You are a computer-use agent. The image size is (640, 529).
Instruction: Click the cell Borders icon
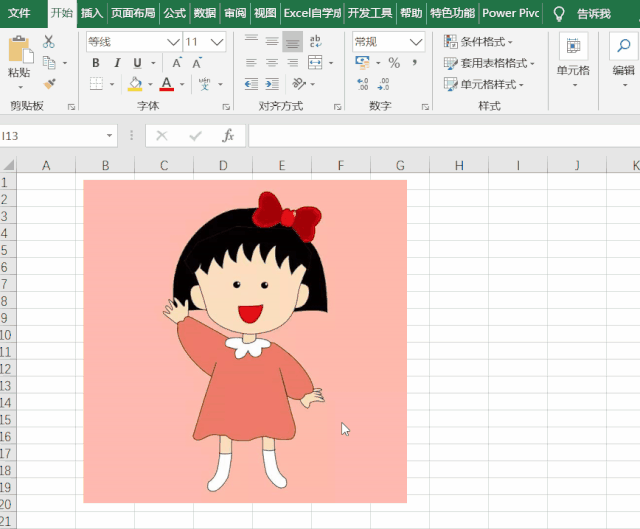(x=96, y=84)
